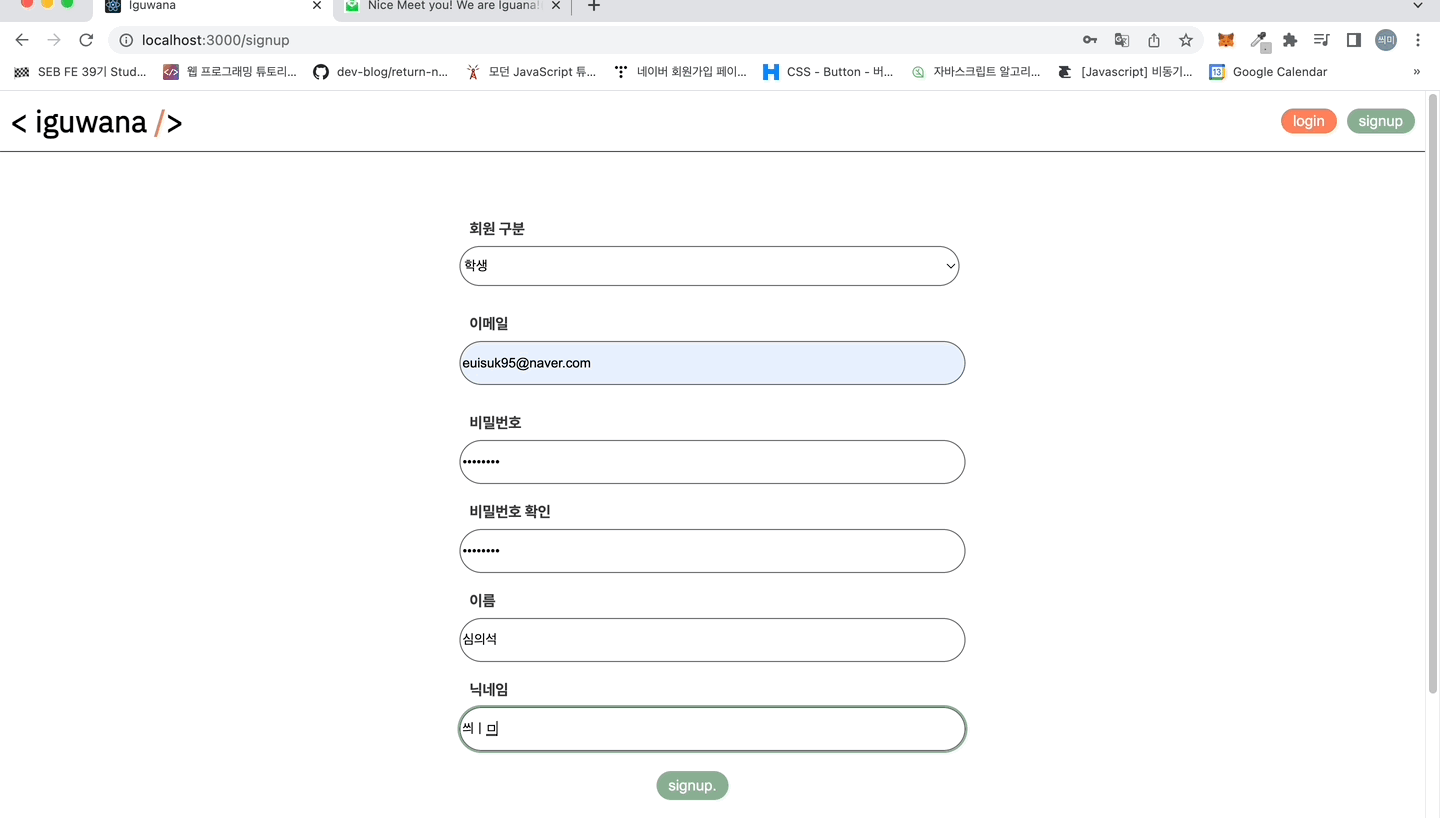1440x818 pixels.
Task: Share this page via share icon
Action: click(x=1154, y=40)
